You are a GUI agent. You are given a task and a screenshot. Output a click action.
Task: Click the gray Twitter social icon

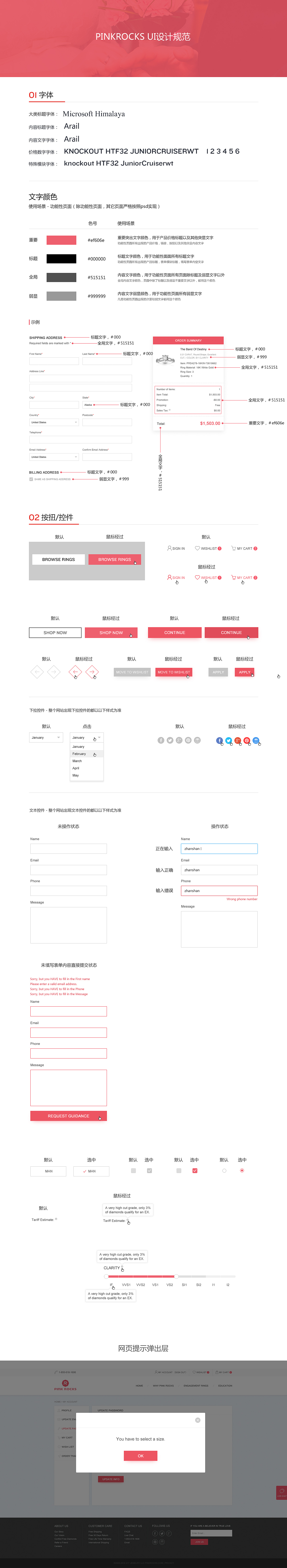tap(170, 740)
